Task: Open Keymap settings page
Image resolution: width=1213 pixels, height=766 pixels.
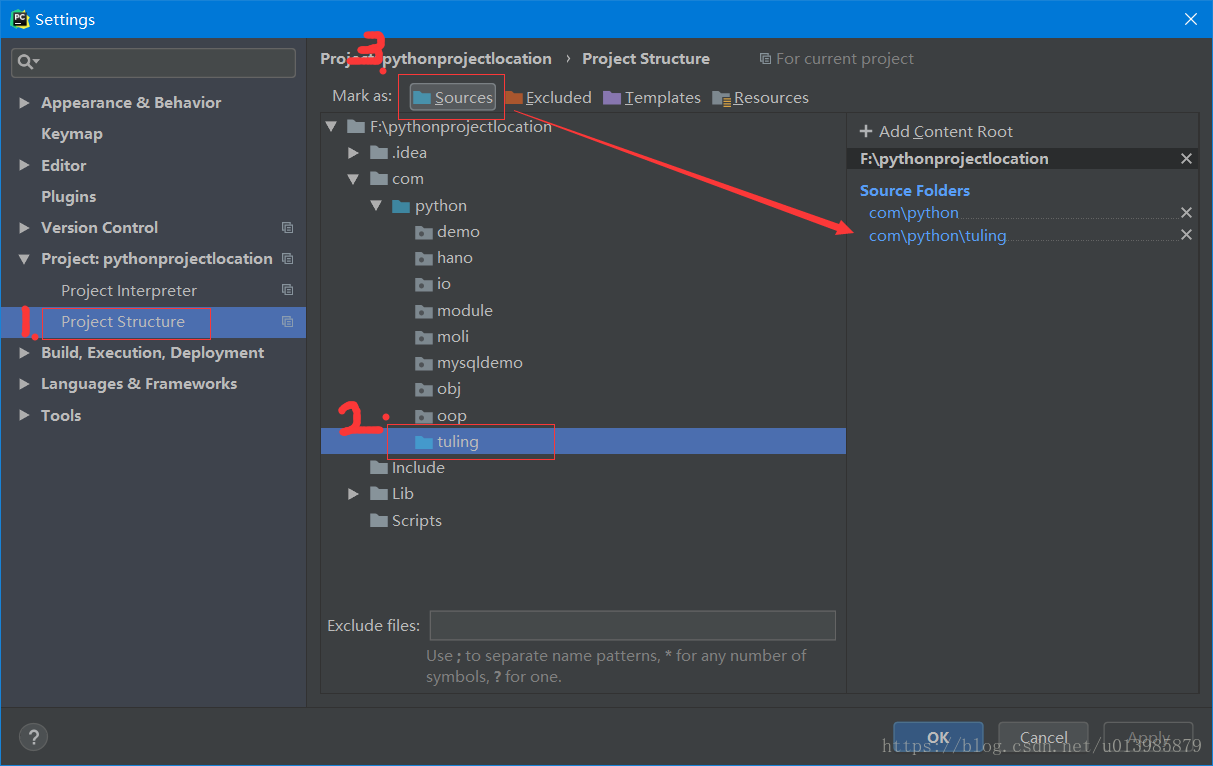Action: 71,134
